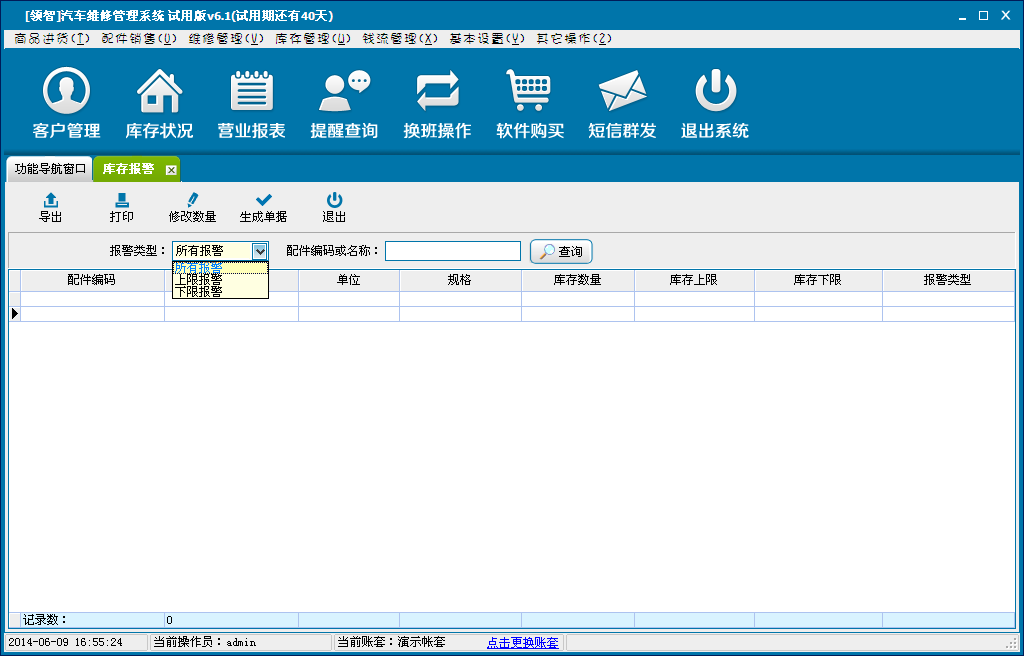The height and width of the screenshot is (656, 1024).
Task: Click the 导出 export toolbar button
Action: pos(50,208)
